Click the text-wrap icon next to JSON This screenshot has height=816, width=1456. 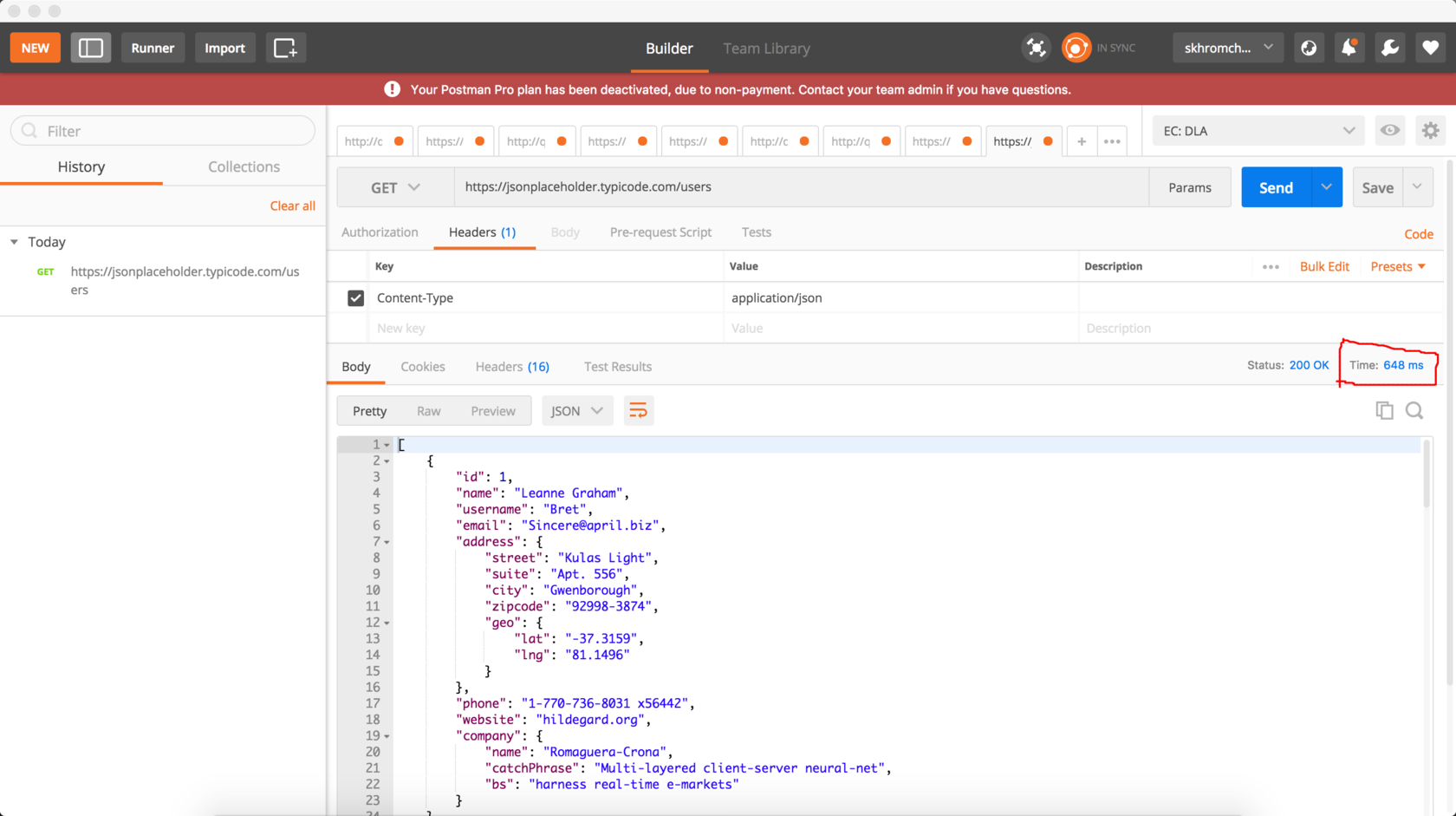pyautogui.click(x=639, y=410)
